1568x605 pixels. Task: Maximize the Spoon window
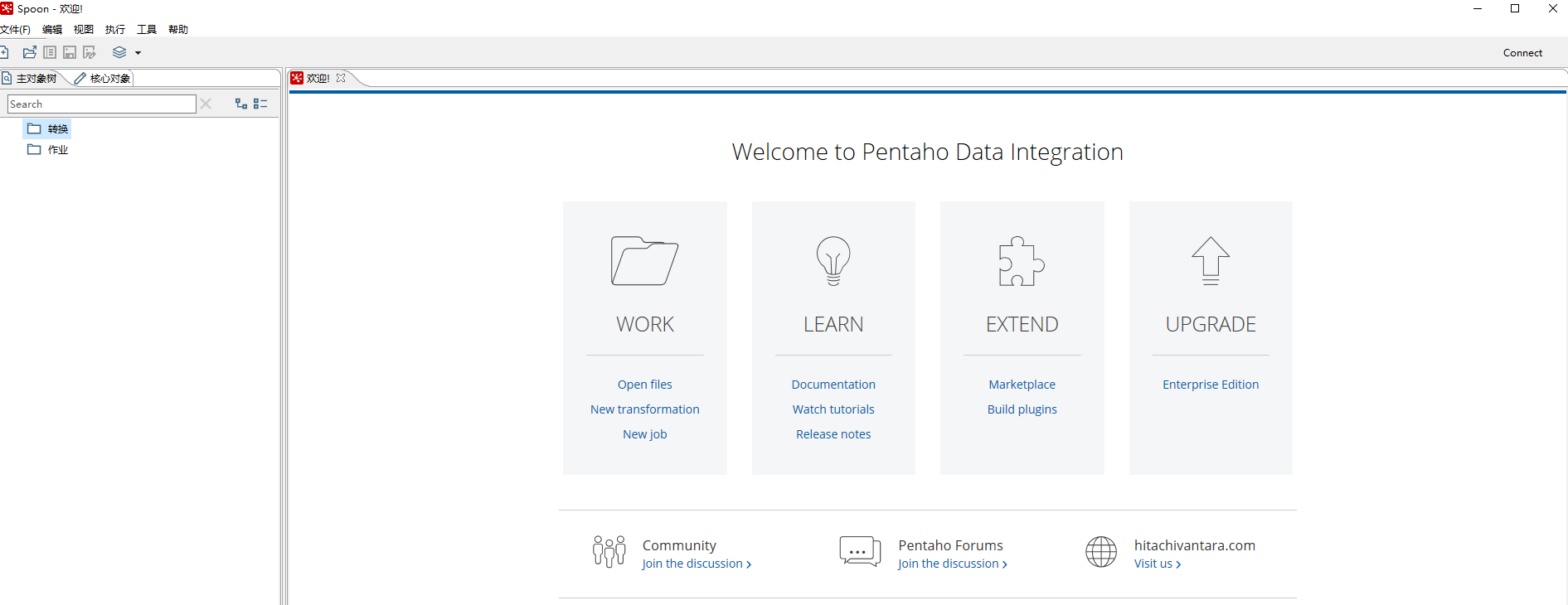pos(1515,8)
